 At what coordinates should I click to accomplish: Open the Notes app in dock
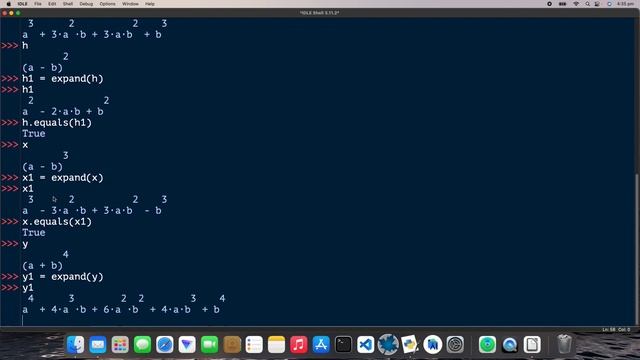tap(276, 344)
